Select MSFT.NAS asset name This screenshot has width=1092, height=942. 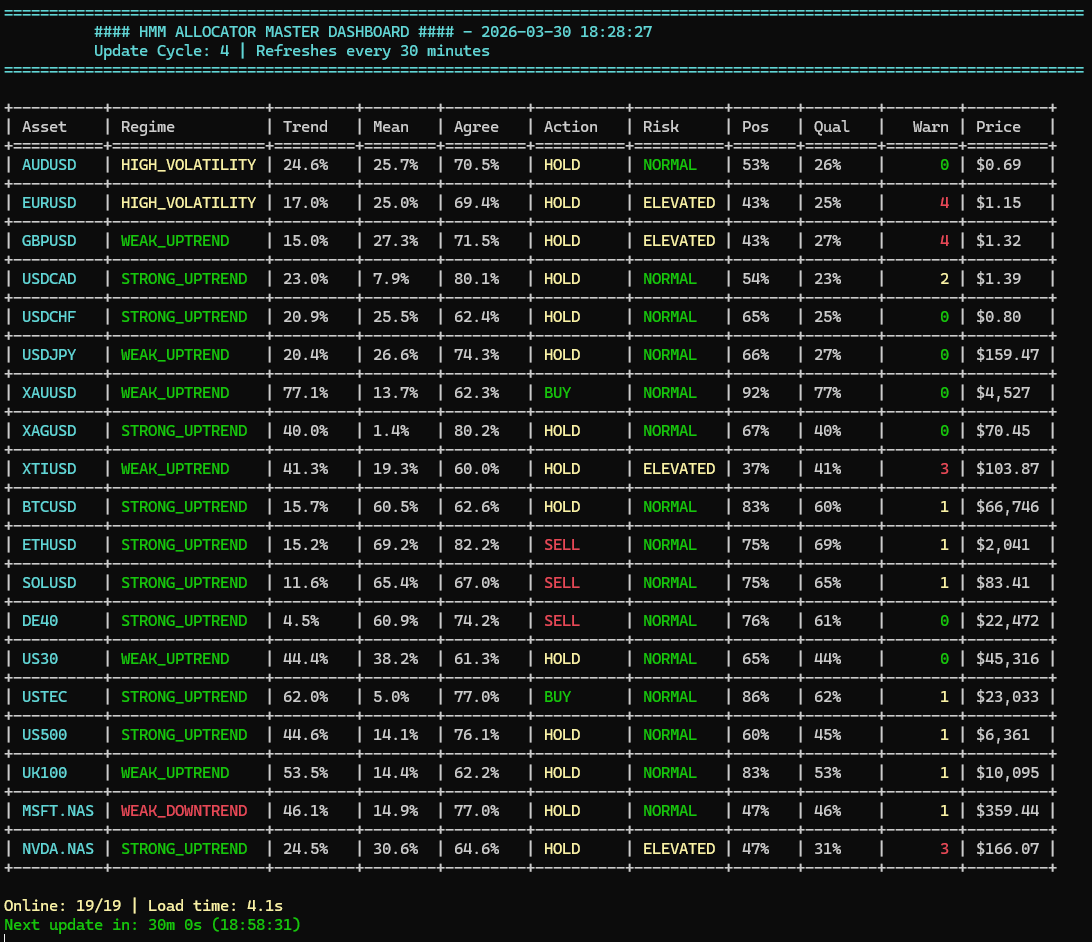pos(58,810)
